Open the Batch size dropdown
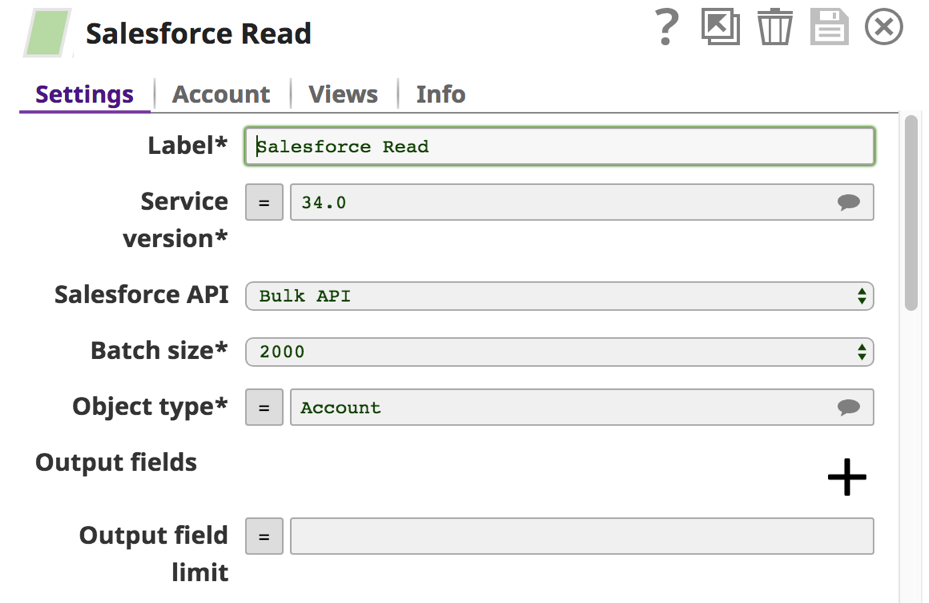 pyautogui.click(x=559, y=352)
